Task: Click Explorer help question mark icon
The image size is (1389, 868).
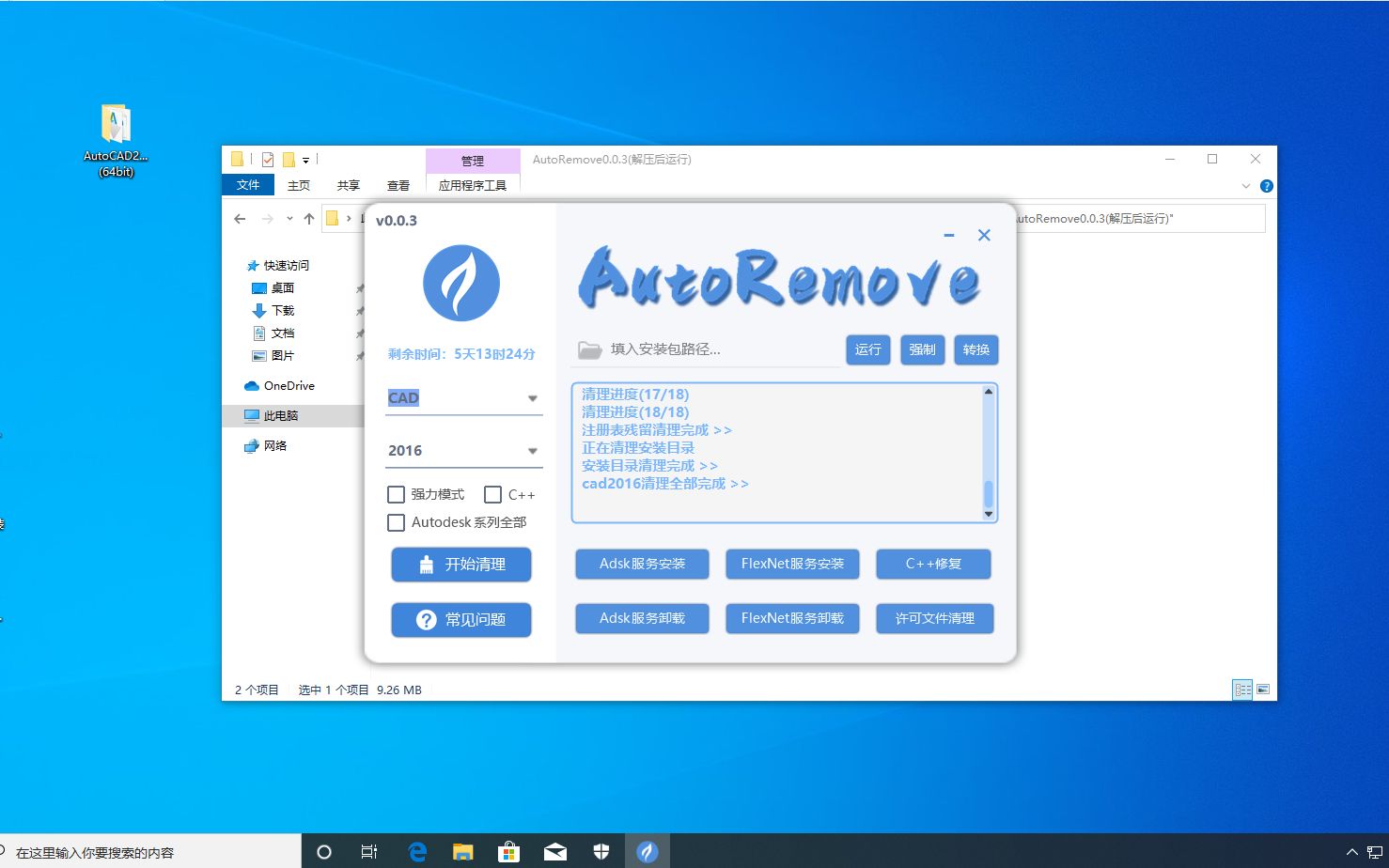Action: point(1266,186)
